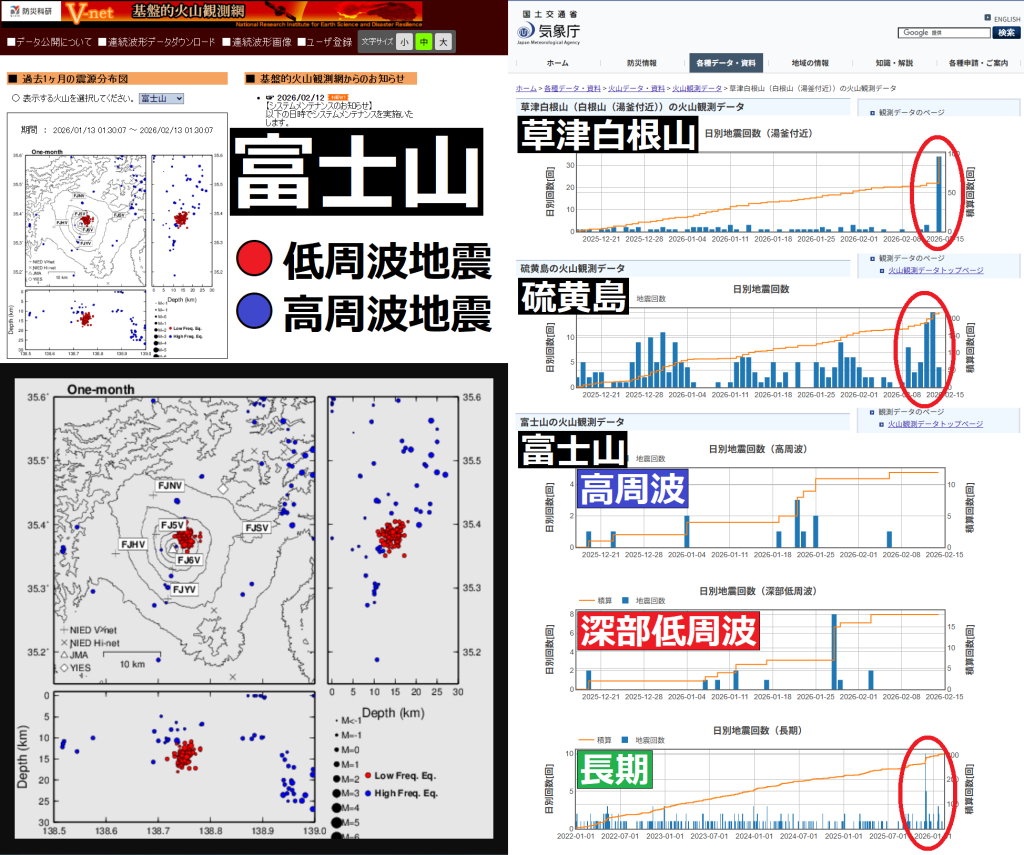Set font size to 大 (large)
Image resolution: width=1024 pixels, height=855 pixels.
[444, 42]
